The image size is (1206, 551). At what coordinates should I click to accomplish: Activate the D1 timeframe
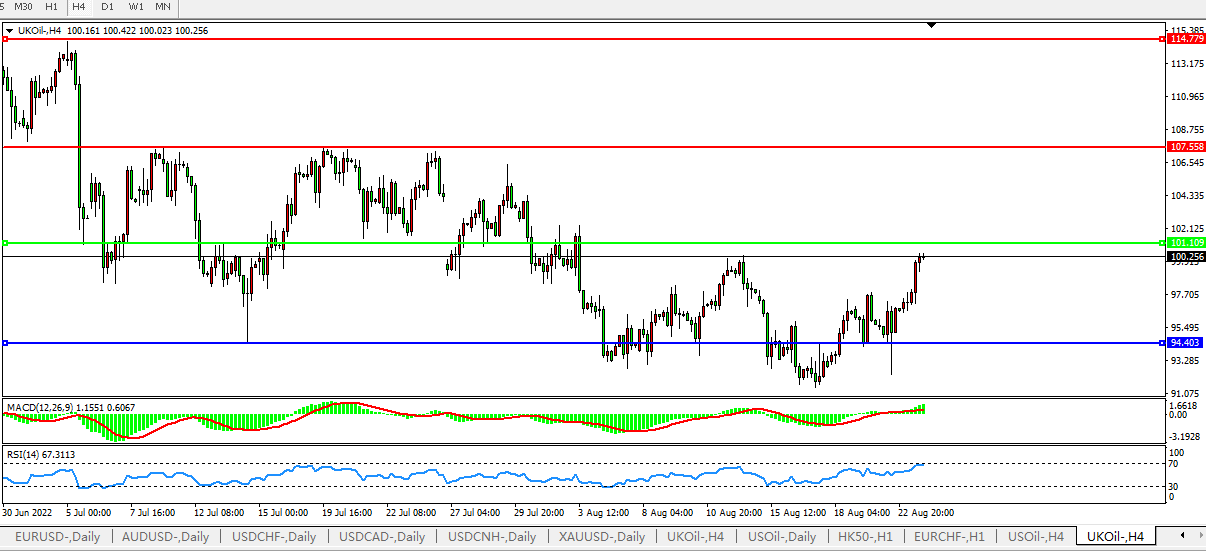107,7
